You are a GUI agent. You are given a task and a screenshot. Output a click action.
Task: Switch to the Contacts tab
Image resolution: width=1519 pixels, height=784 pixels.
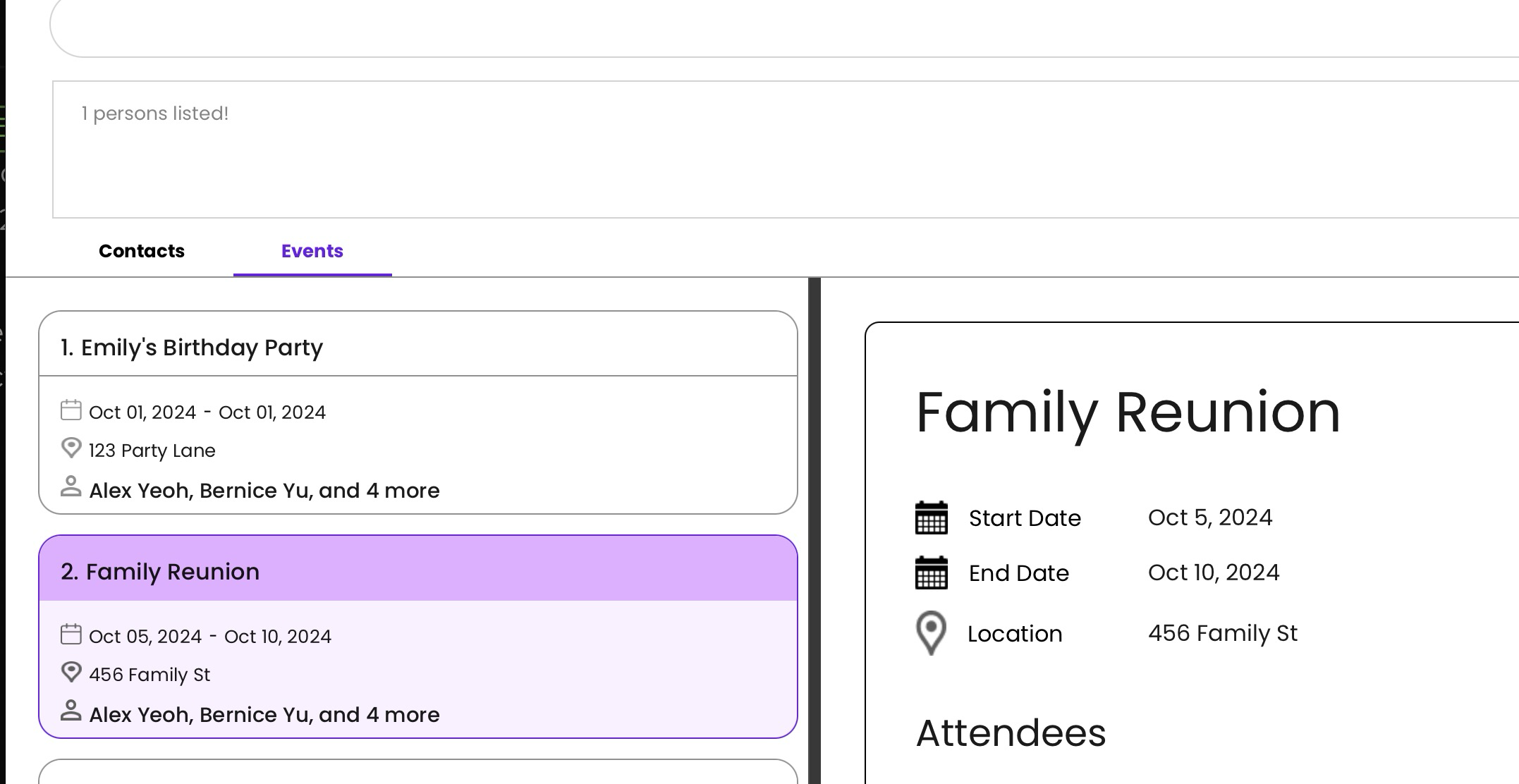click(142, 251)
